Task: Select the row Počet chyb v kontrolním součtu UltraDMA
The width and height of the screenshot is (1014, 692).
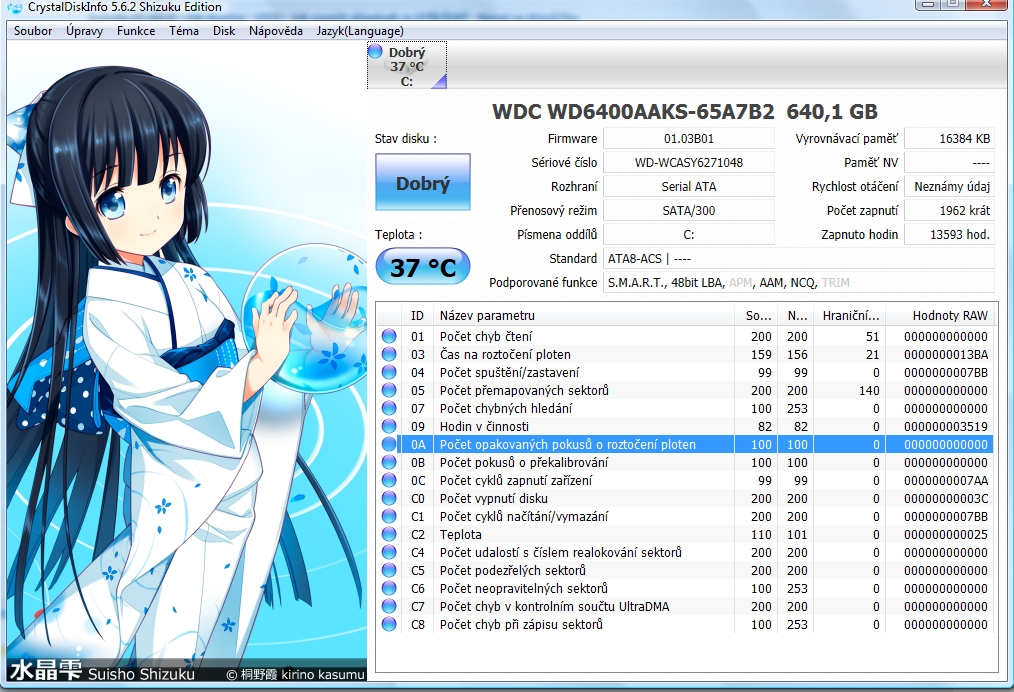Action: pyautogui.click(x=685, y=607)
